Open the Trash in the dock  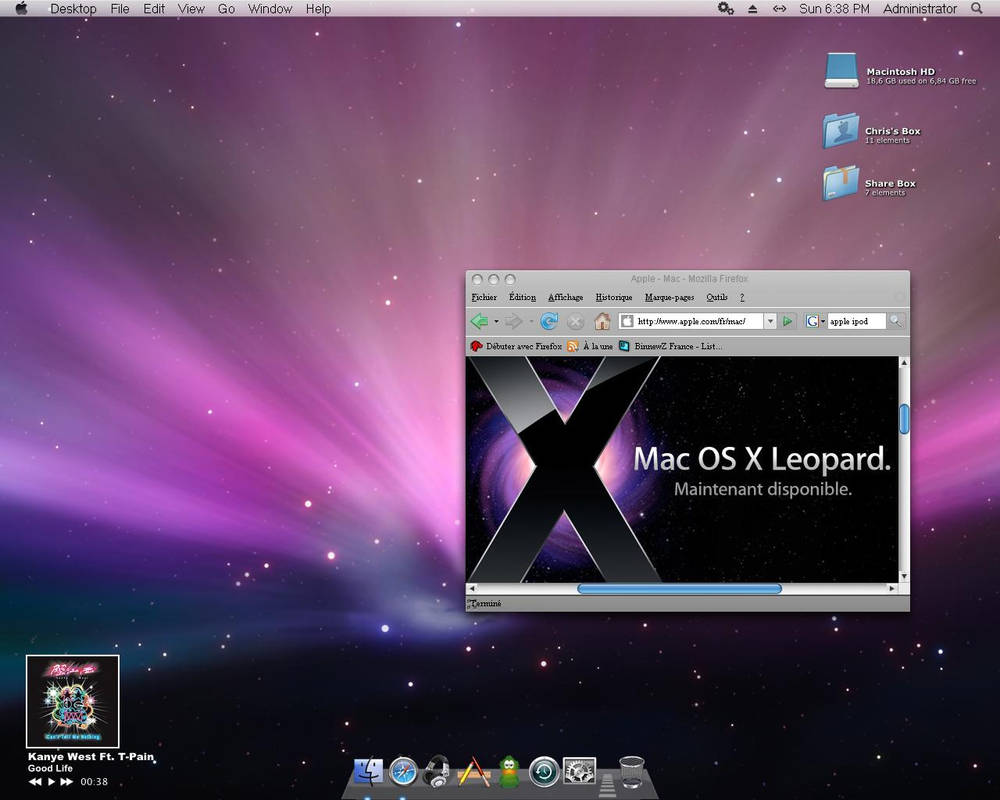coord(632,771)
